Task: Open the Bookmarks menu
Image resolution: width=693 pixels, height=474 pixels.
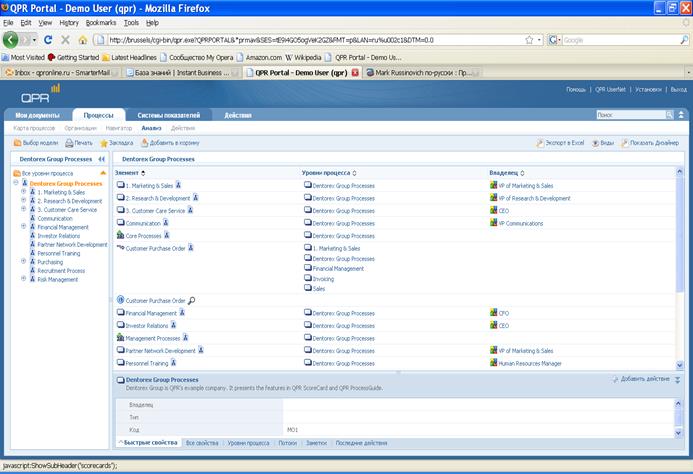Action: point(101,23)
